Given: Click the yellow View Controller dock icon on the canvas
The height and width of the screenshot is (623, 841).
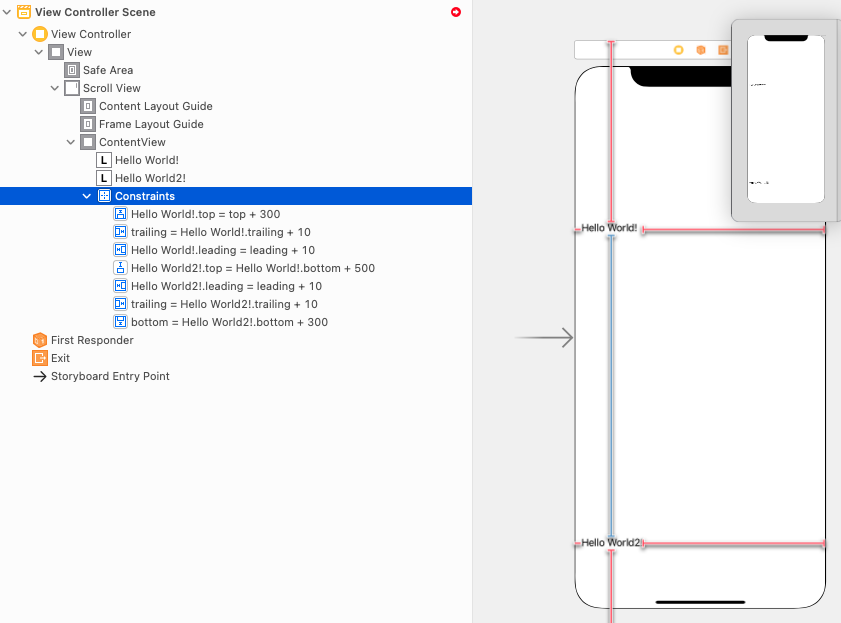Looking at the screenshot, I should [678, 50].
